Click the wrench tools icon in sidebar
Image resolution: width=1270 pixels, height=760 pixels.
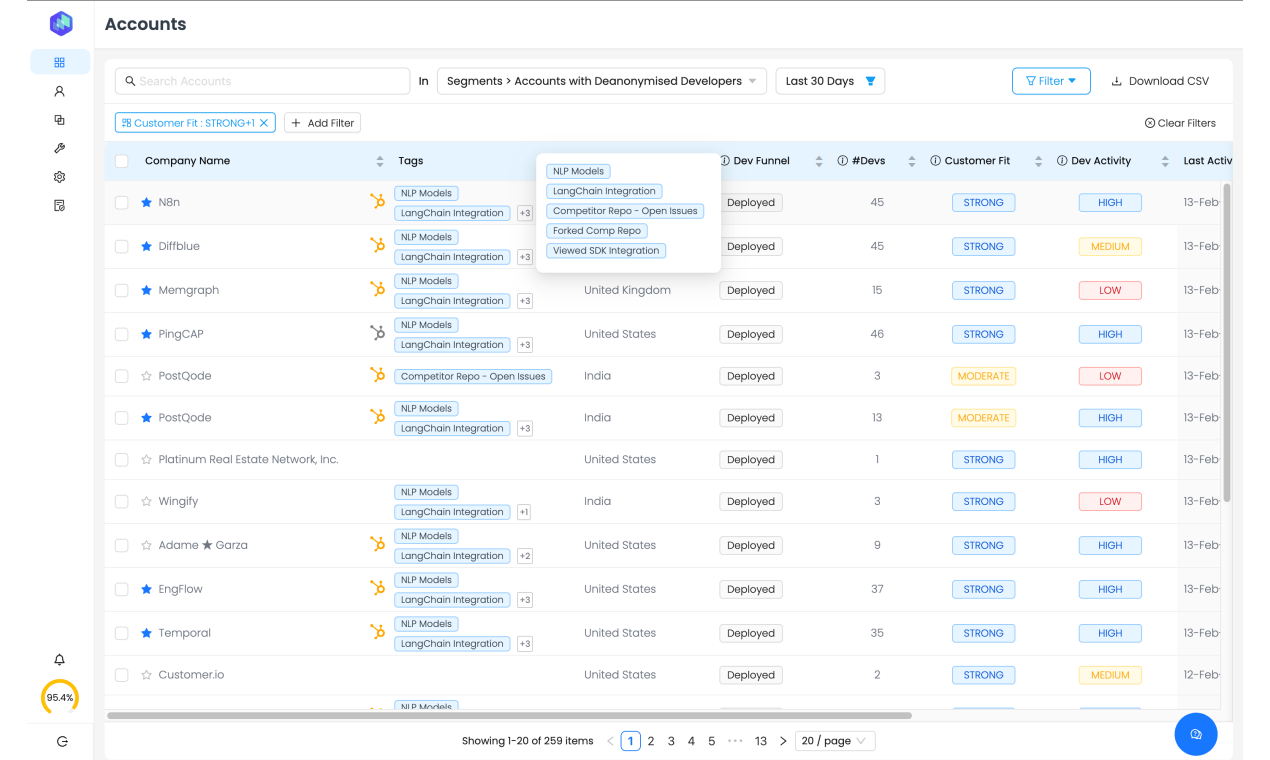[59, 148]
